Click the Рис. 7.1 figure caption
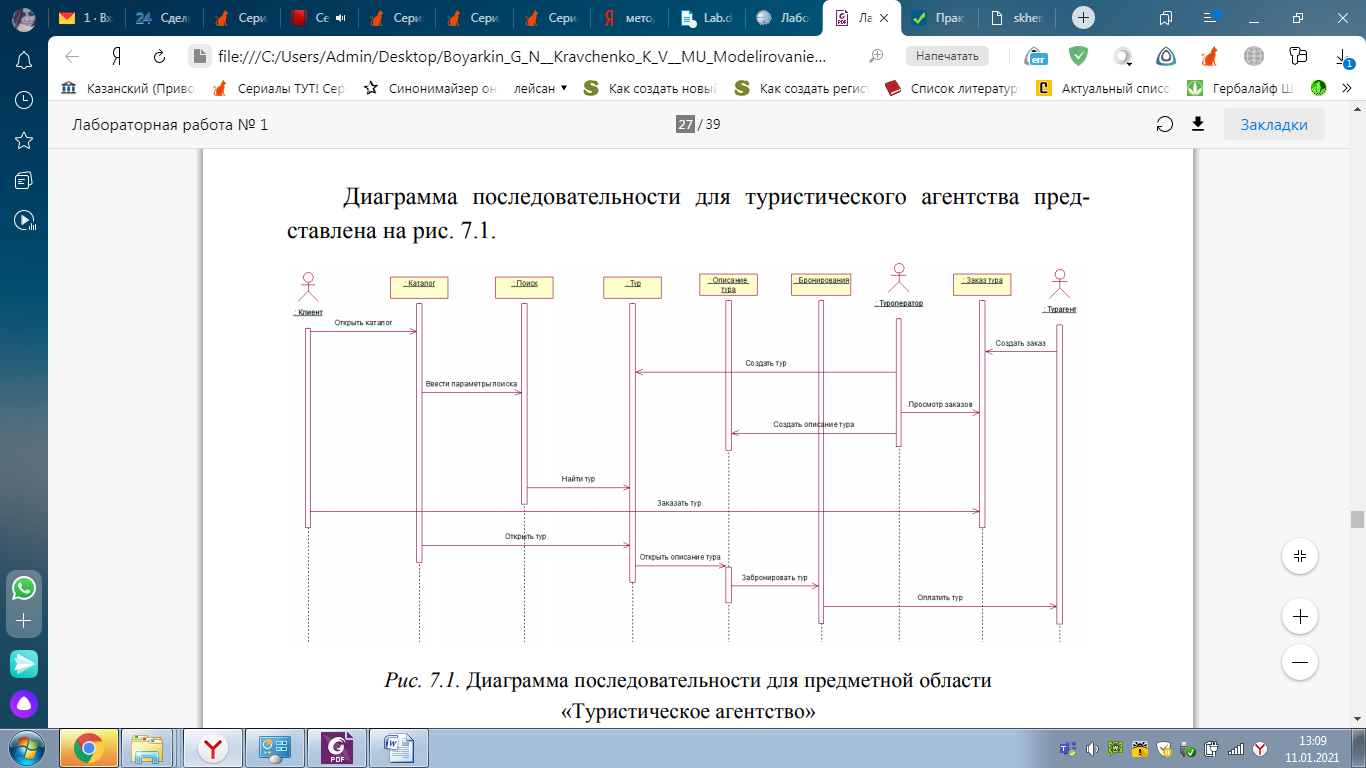Image resolution: width=1366 pixels, height=768 pixels. [687, 697]
